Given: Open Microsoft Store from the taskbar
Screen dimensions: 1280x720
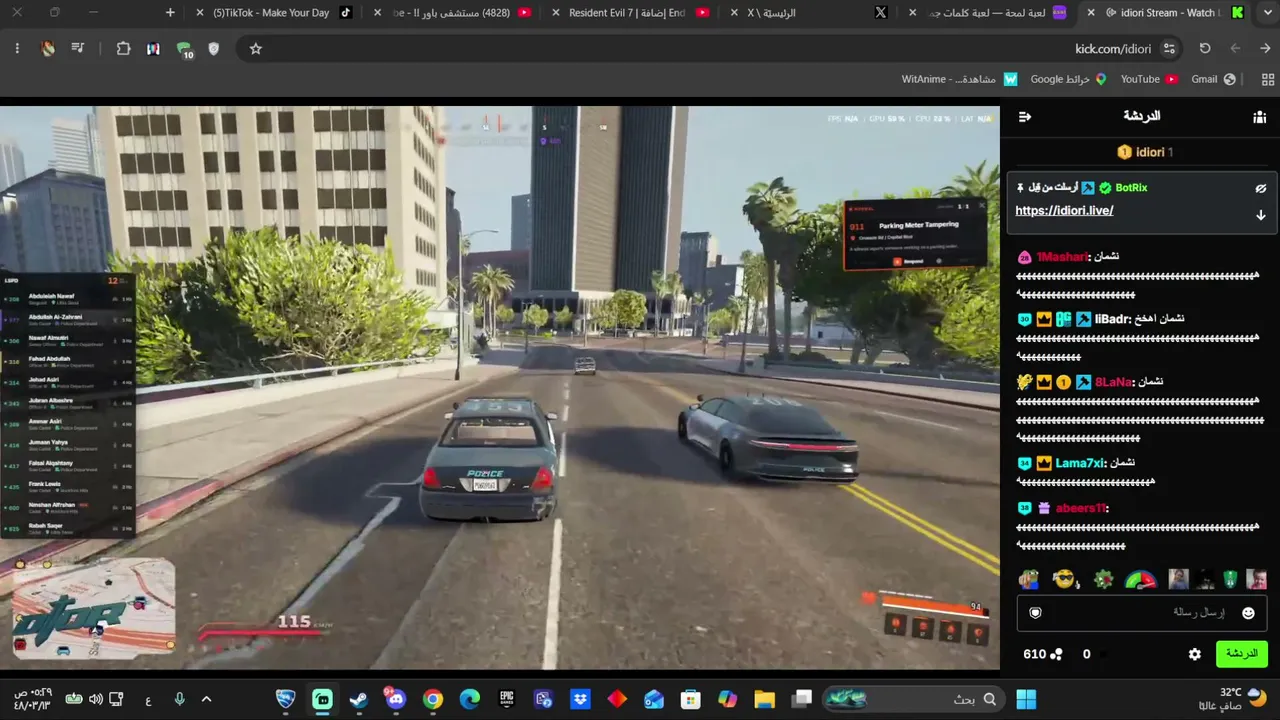Looking at the screenshot, I should pos(691,699).
